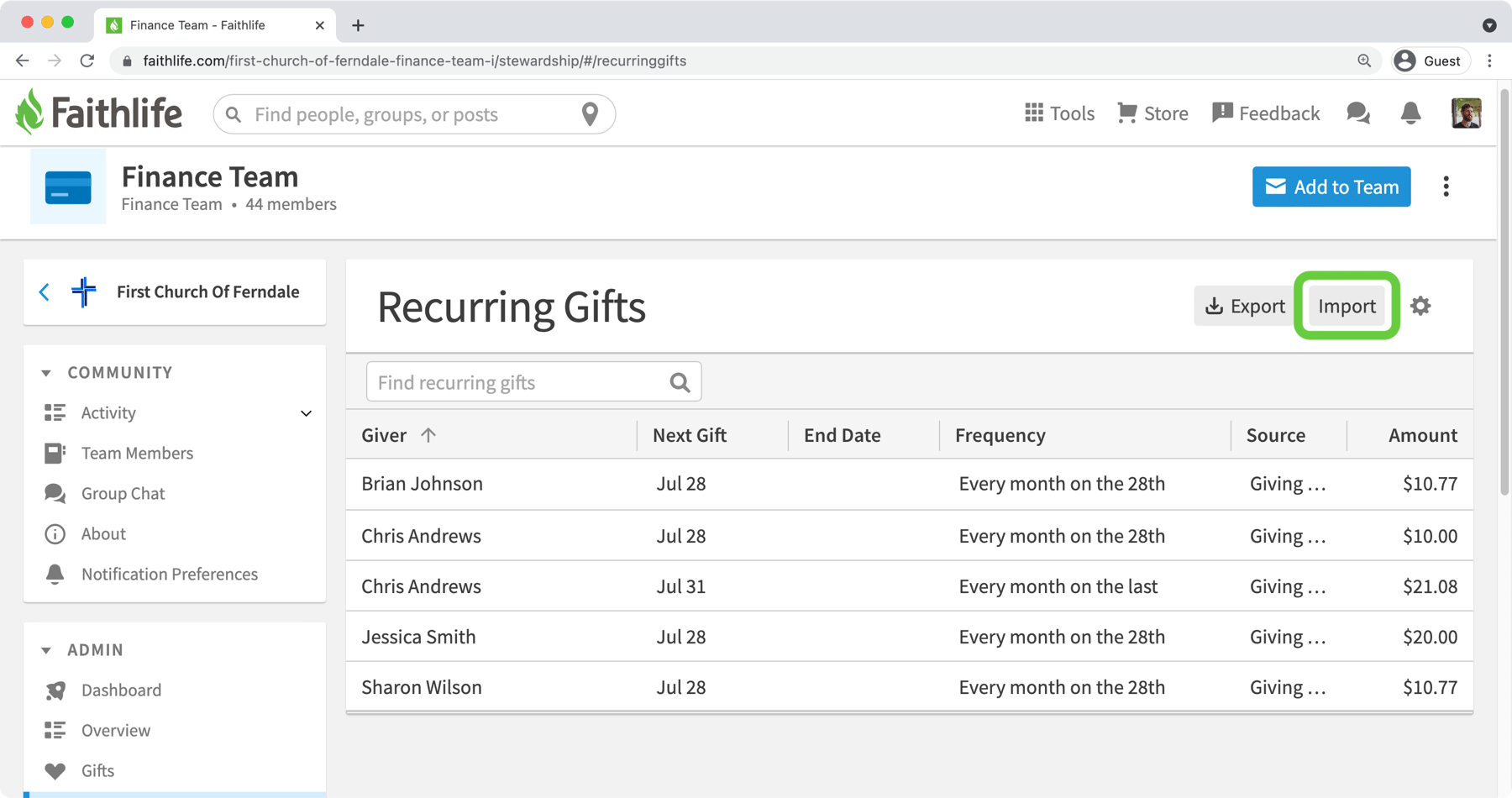1512x798 pixels.
Task: Click the browser zoom magnifier icon
Action: [1364, 60]
